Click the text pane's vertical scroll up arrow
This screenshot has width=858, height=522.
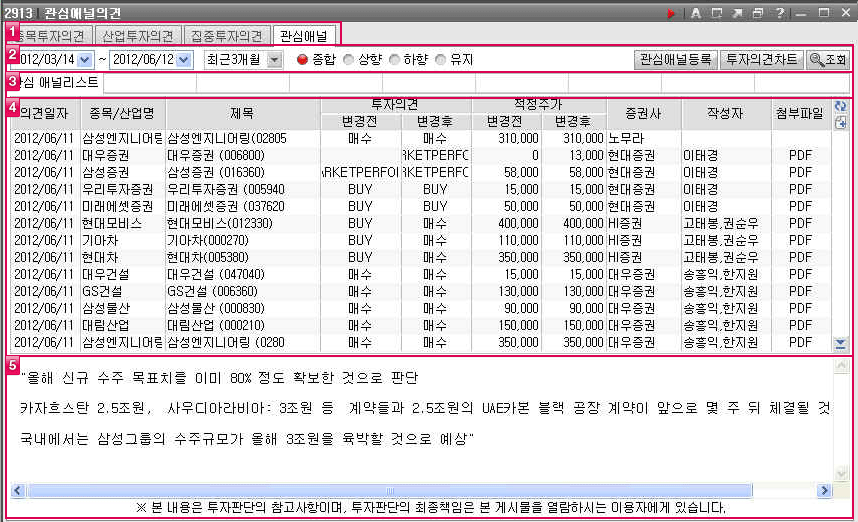click(x=841, y=366)
